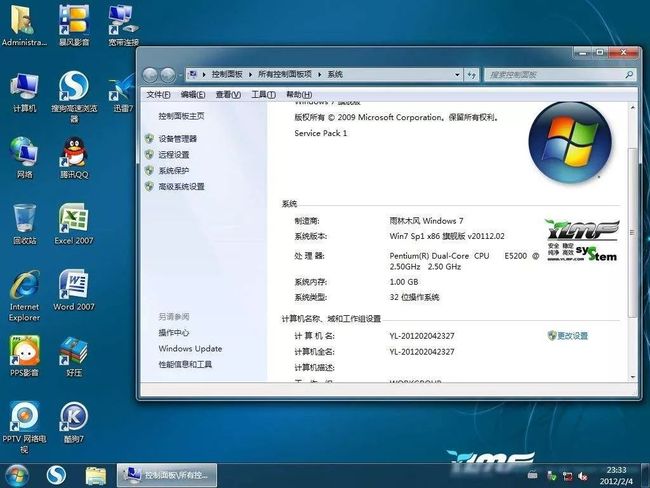Launch PPTV 网络电视 desktop shortcut
The height and width of the screenshot is (488, 650).
pos(24,427)
